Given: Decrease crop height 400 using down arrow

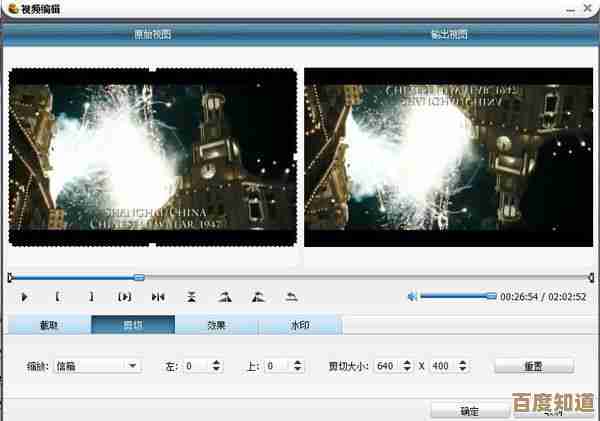Looking at the screenshot, I should (462, 371).
